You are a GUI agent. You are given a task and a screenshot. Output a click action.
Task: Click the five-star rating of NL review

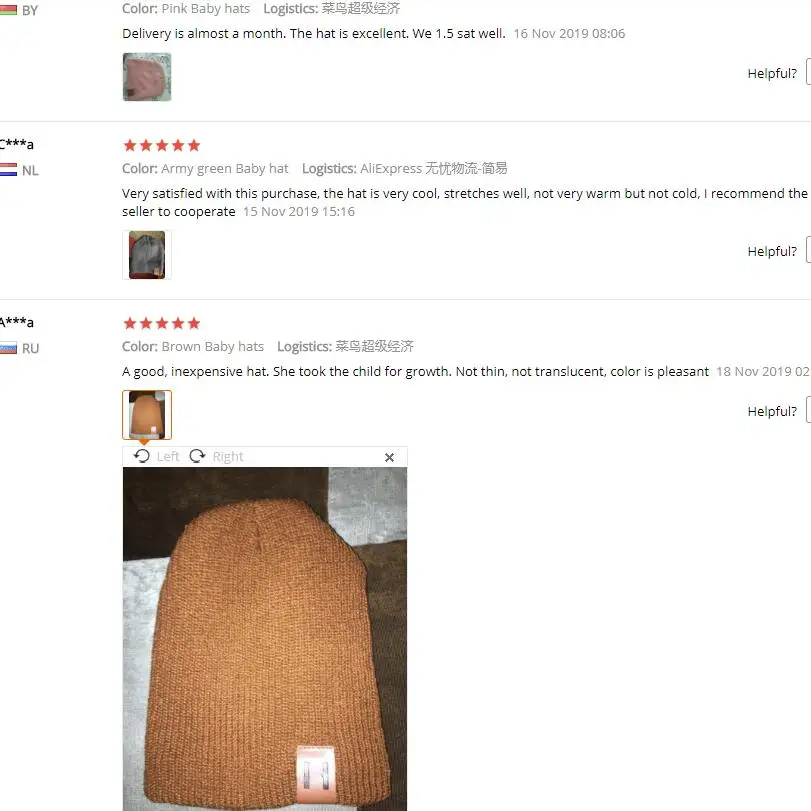pos(162,145)
